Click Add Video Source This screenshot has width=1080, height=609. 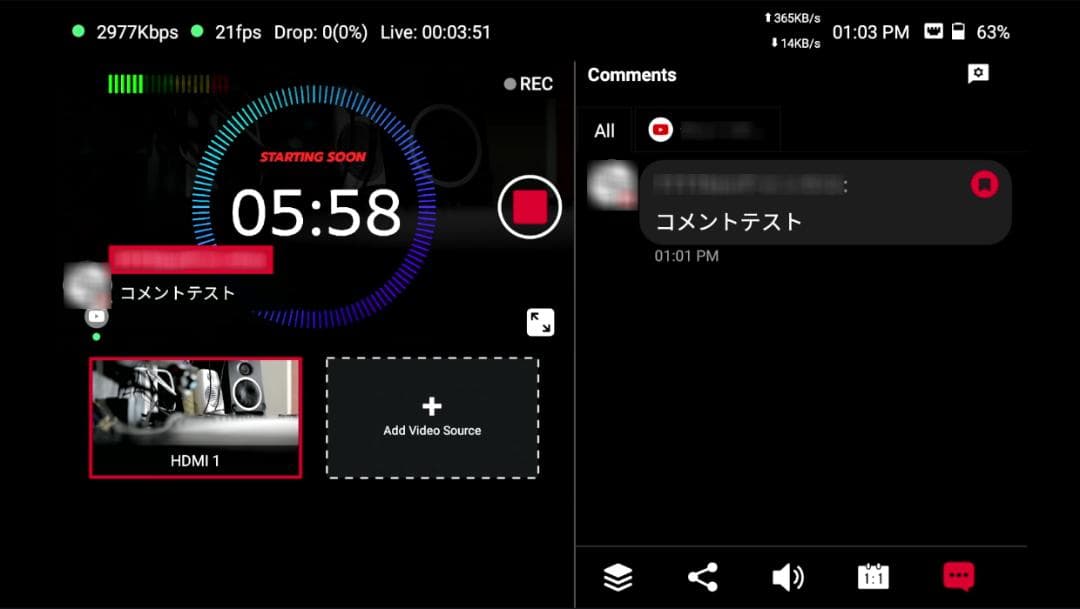(431, 415)
